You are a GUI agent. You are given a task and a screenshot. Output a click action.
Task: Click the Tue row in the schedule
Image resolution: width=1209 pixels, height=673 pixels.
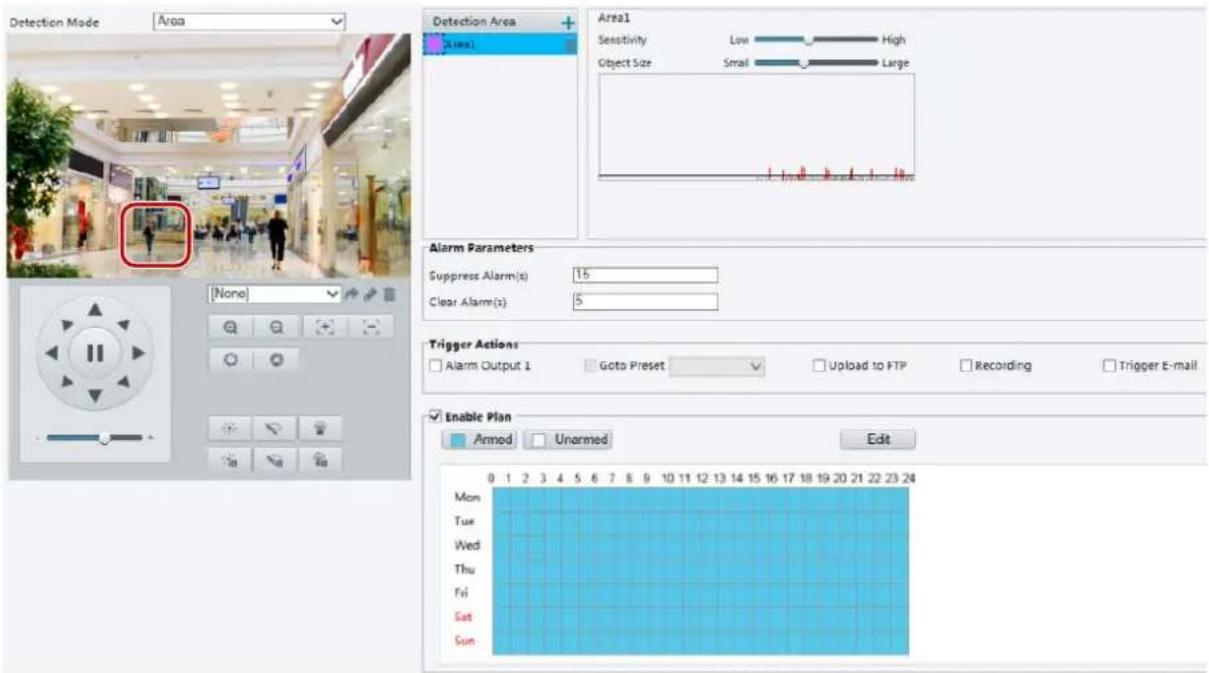700,521
